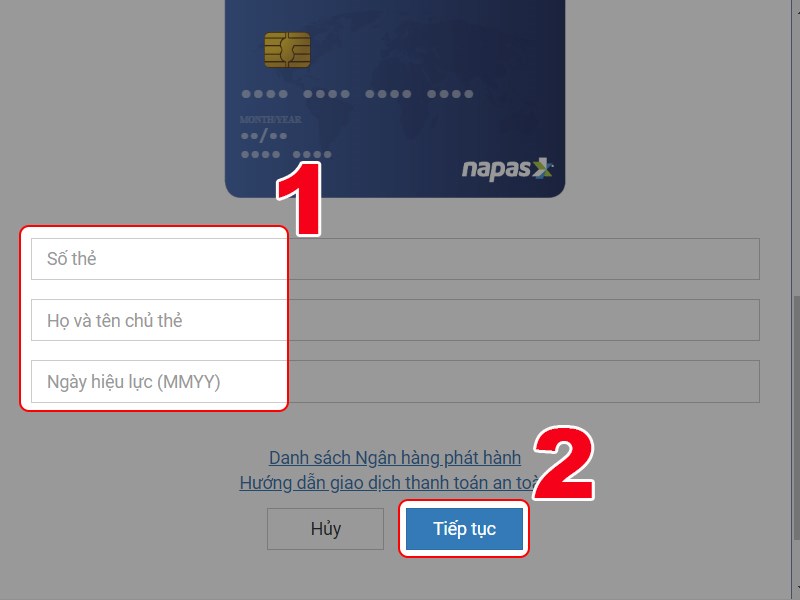Image resolution: width=800 pixels, height=600 pixels.
Task: Focus the Ngày hiệu lực (MMYY) field
Action: click(395, 382)
